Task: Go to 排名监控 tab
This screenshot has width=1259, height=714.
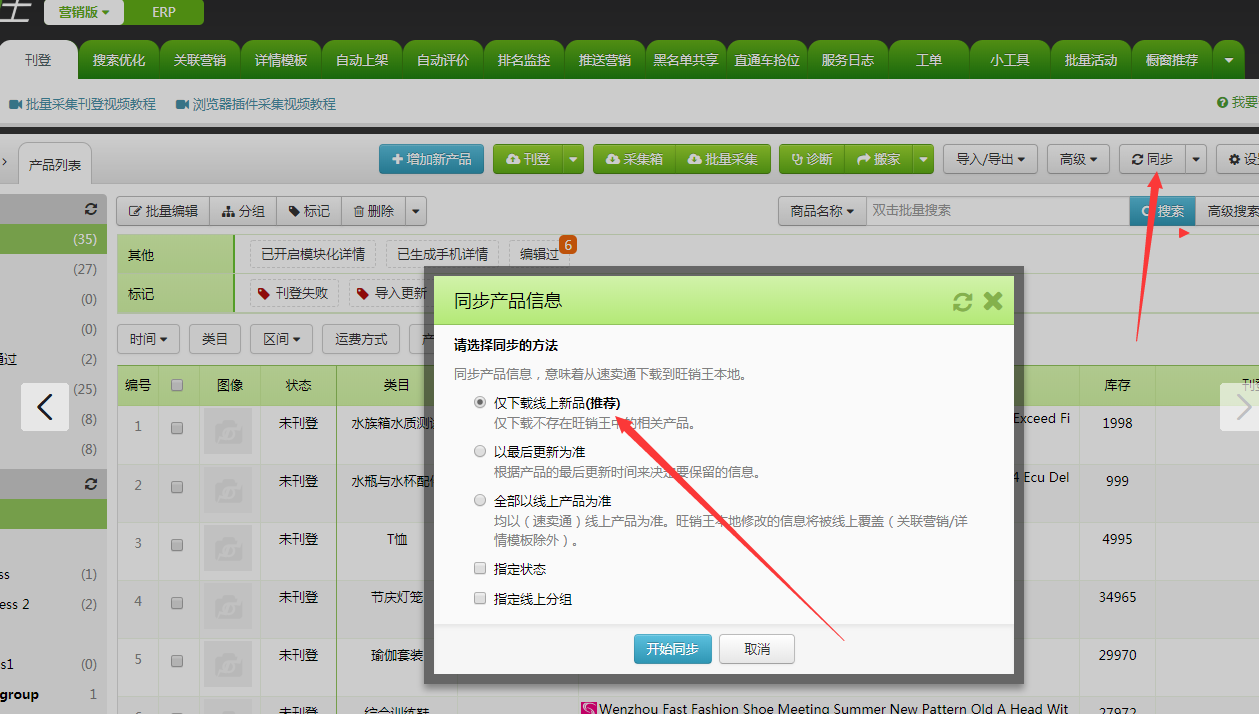Action: [524, 60]
